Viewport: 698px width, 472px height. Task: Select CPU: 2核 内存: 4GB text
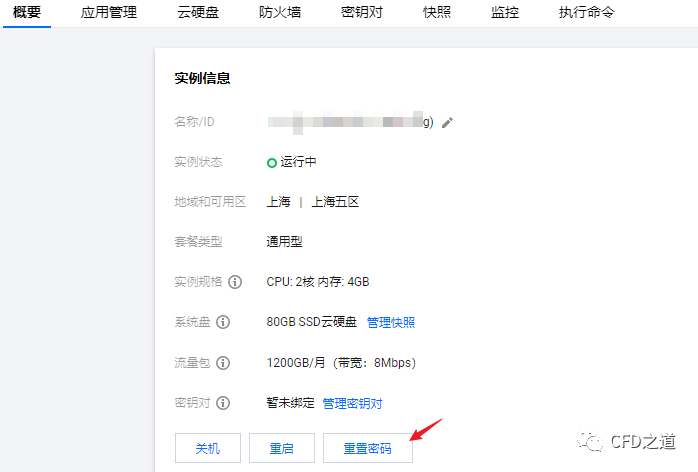[318, 282]
